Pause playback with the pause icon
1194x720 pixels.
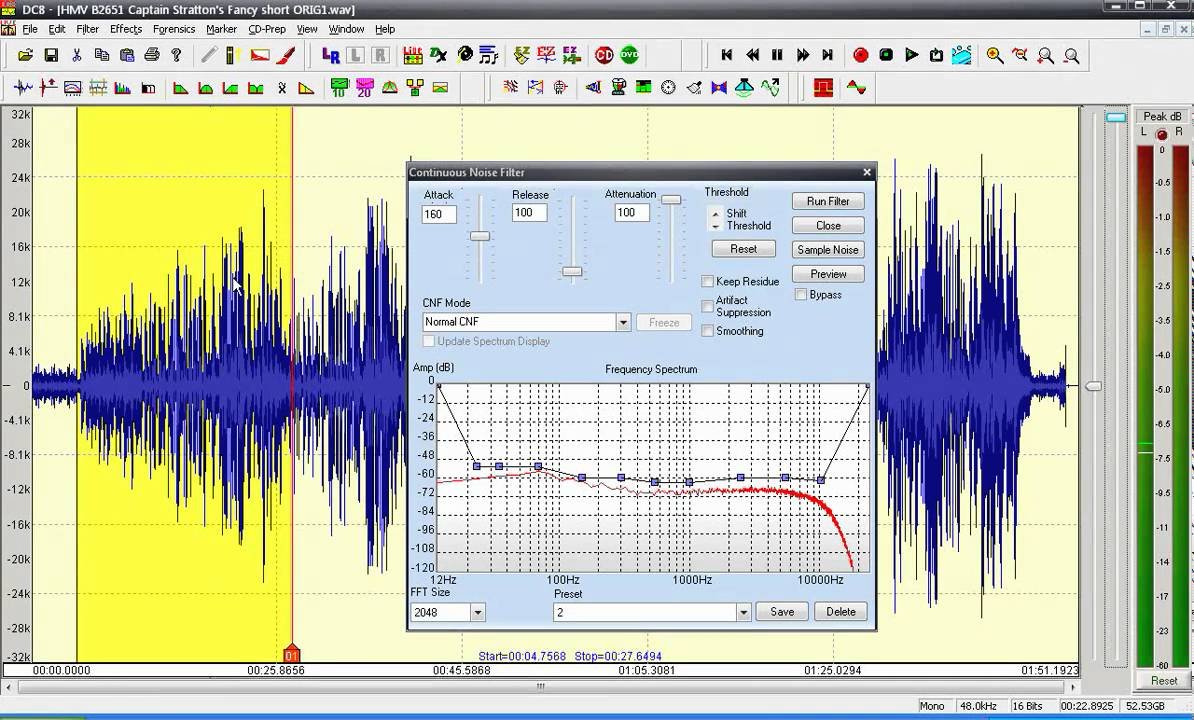click(x=777, y=55)
